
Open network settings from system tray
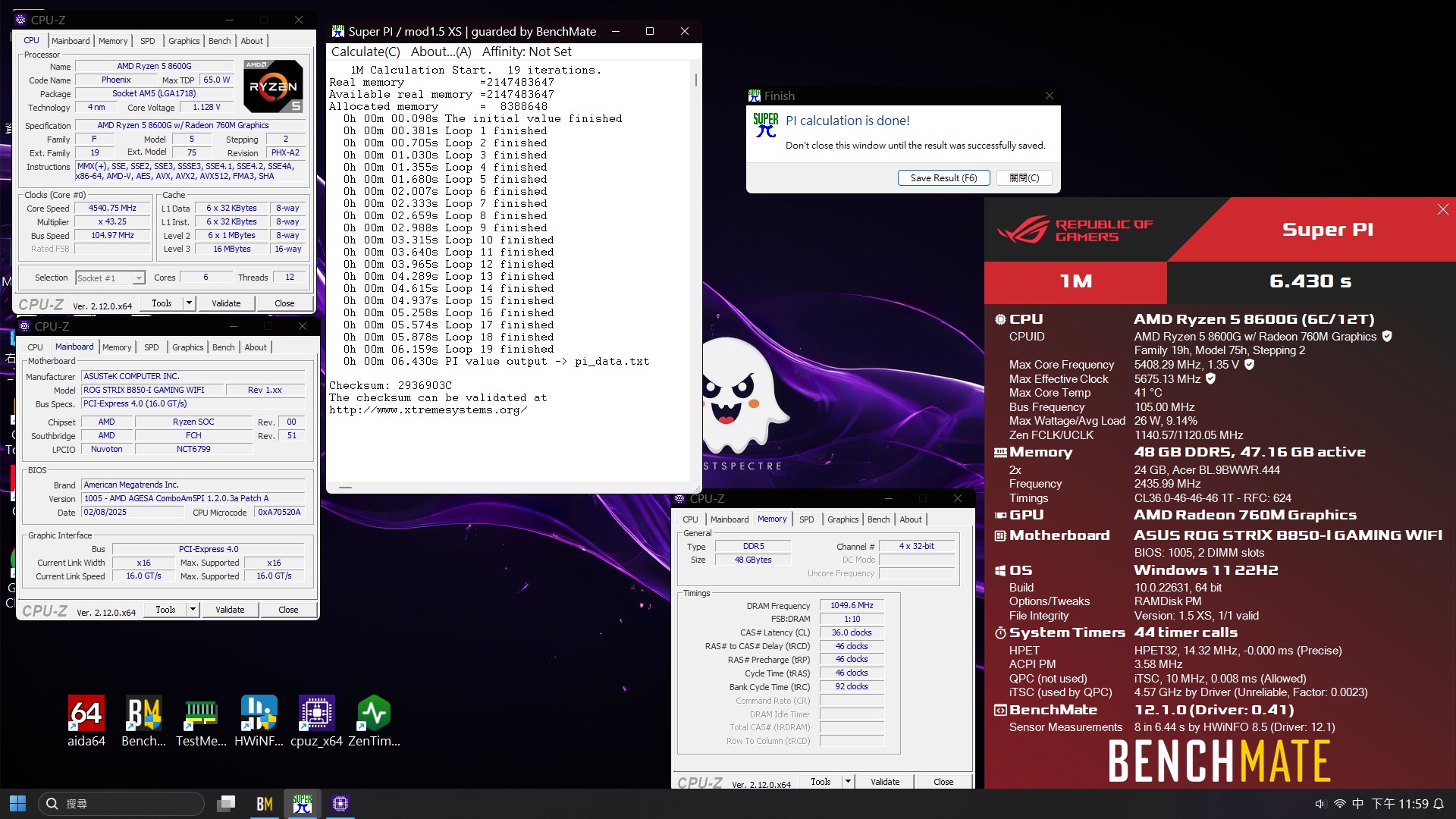pos(1339,804)
